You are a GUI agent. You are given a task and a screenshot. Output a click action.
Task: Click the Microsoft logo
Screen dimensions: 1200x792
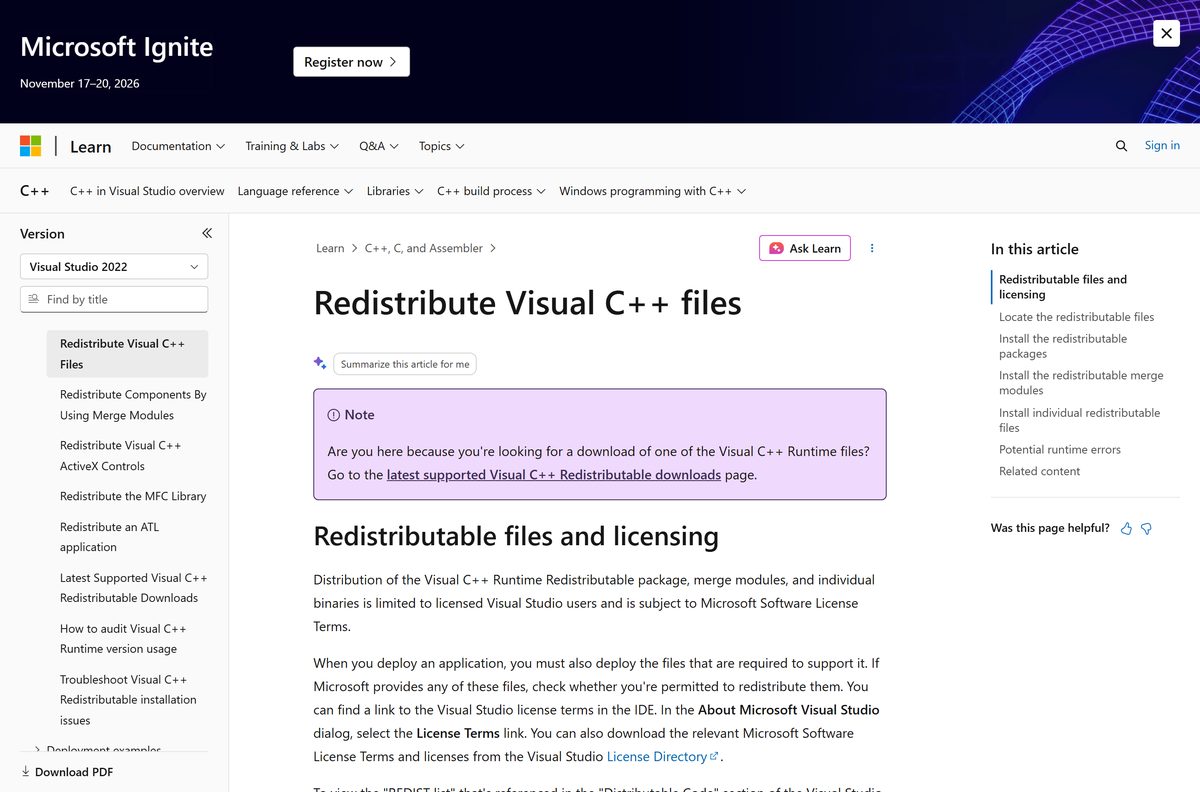[x=31, y=146]
